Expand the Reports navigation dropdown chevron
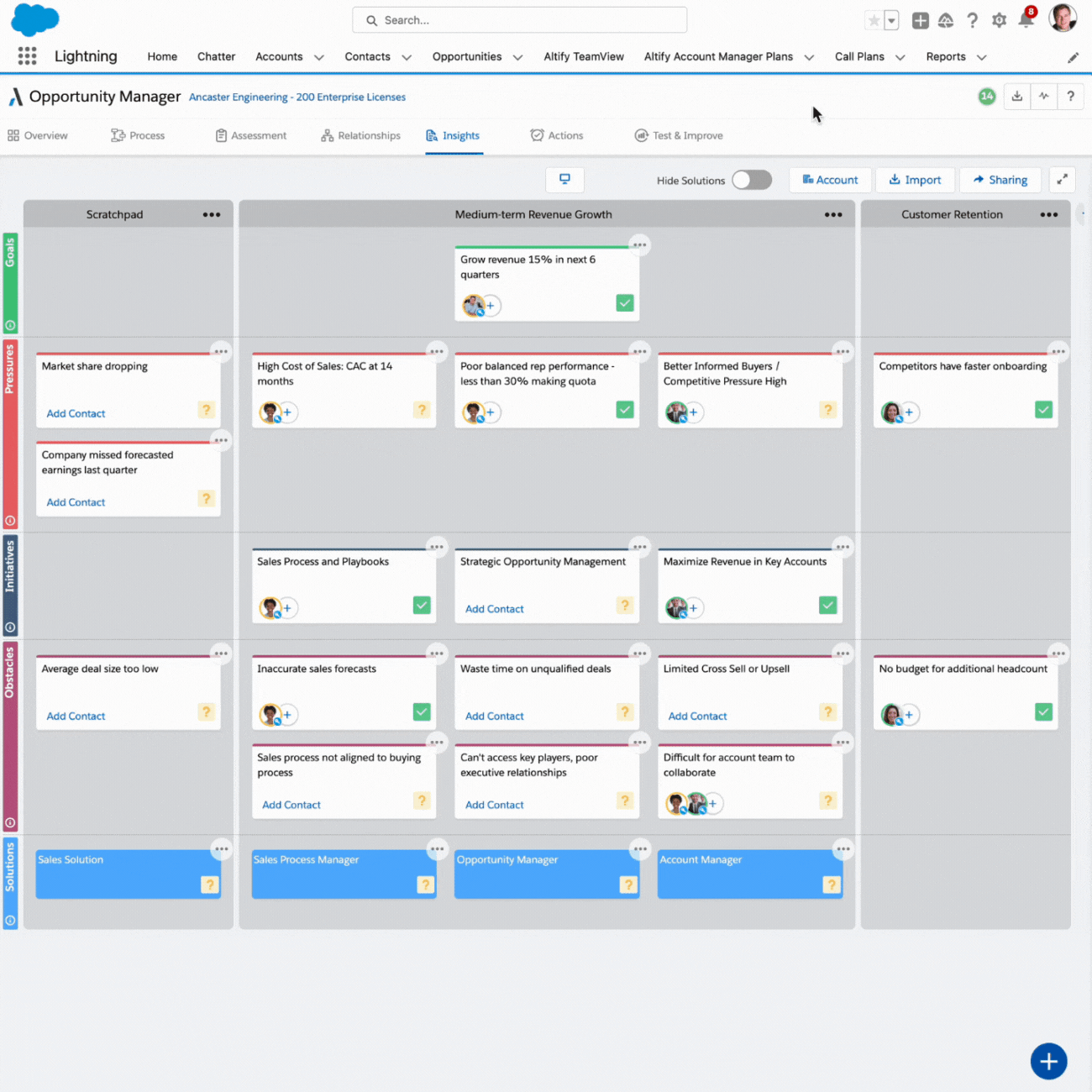The height and width of the screenshot is (1092, 1092). [x=981, y=57]
